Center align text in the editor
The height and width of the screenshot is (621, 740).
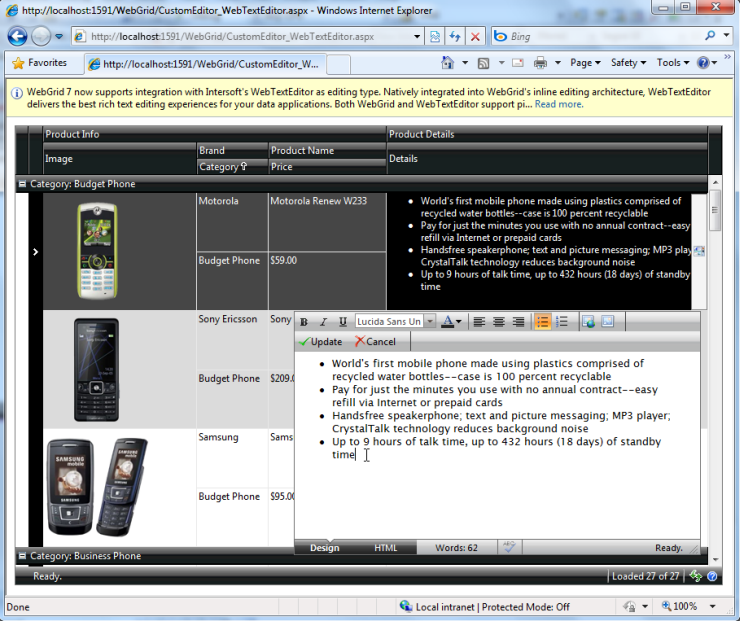point(498,322)
